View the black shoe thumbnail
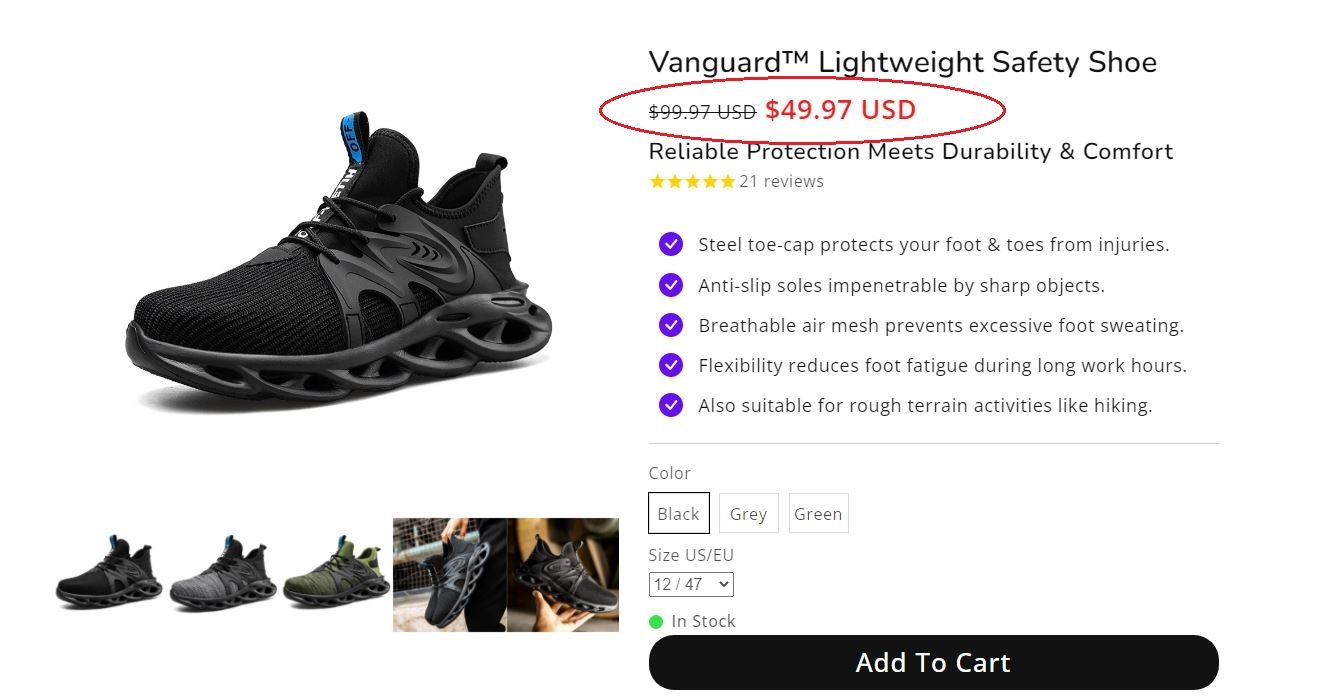The height and width of the screenshot is (697, 1341). [109, 572]
